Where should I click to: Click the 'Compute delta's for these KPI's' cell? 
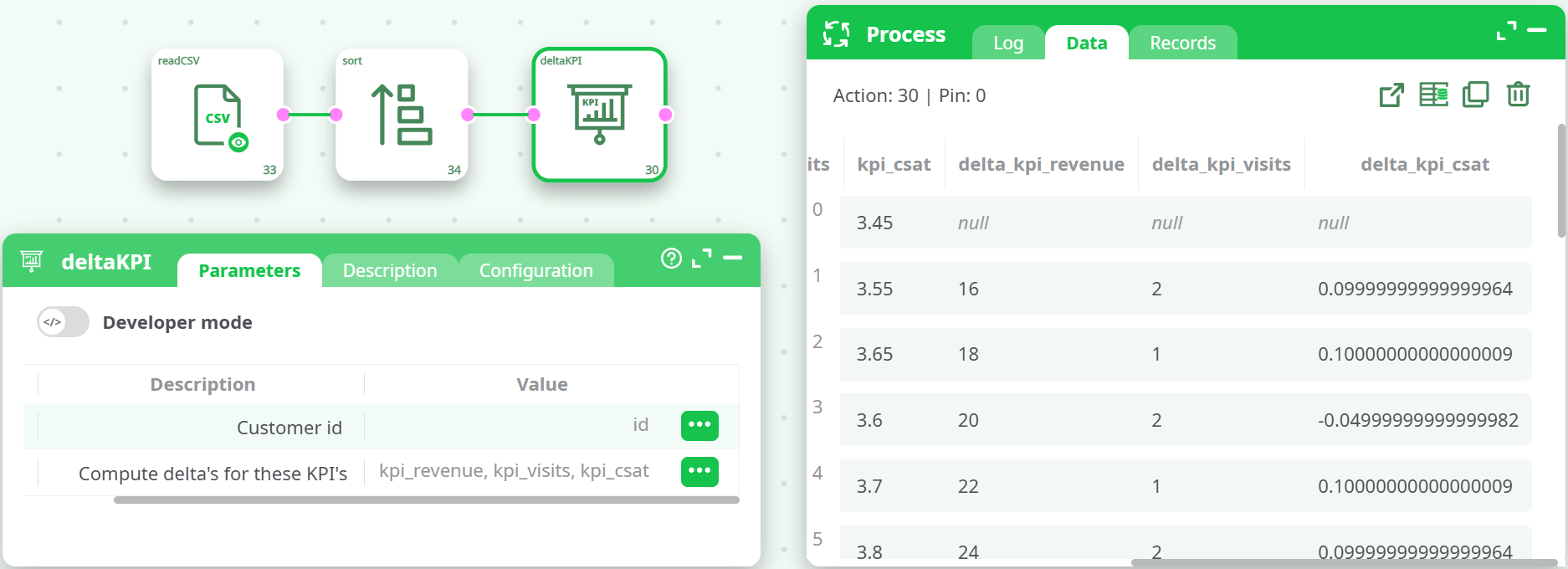tap(202, 473)
